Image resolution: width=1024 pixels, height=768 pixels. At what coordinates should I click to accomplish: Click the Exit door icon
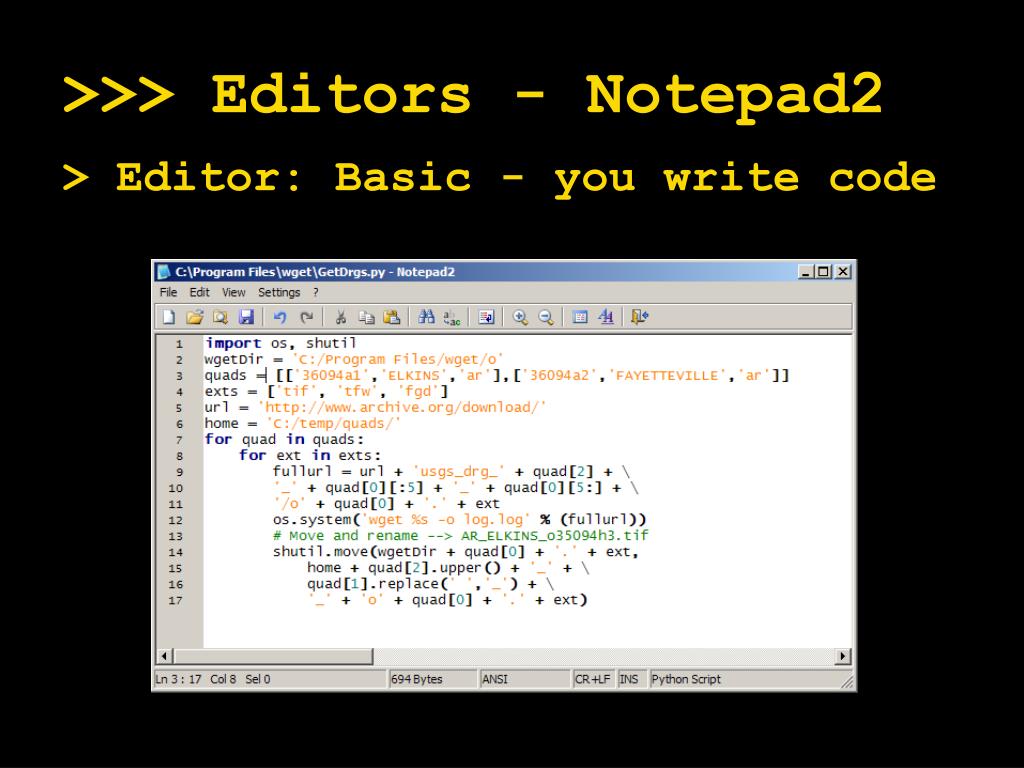pos(639,317)
